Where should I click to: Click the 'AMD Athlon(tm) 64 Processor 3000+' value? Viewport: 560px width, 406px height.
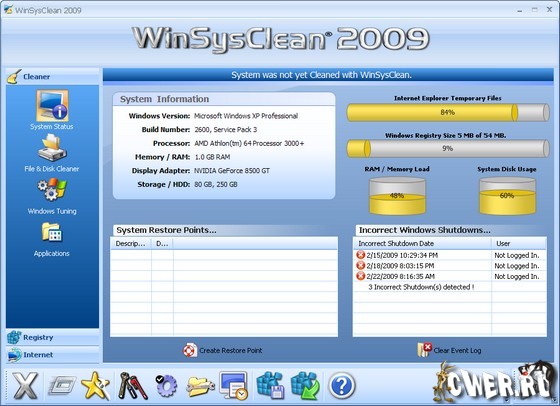pyautogui.click(x=249, y=144)
